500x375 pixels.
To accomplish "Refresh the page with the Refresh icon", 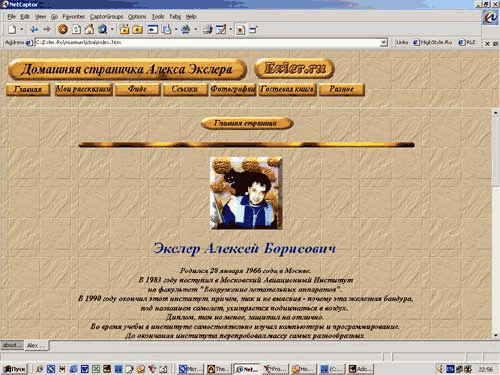I will pos(76,29).
